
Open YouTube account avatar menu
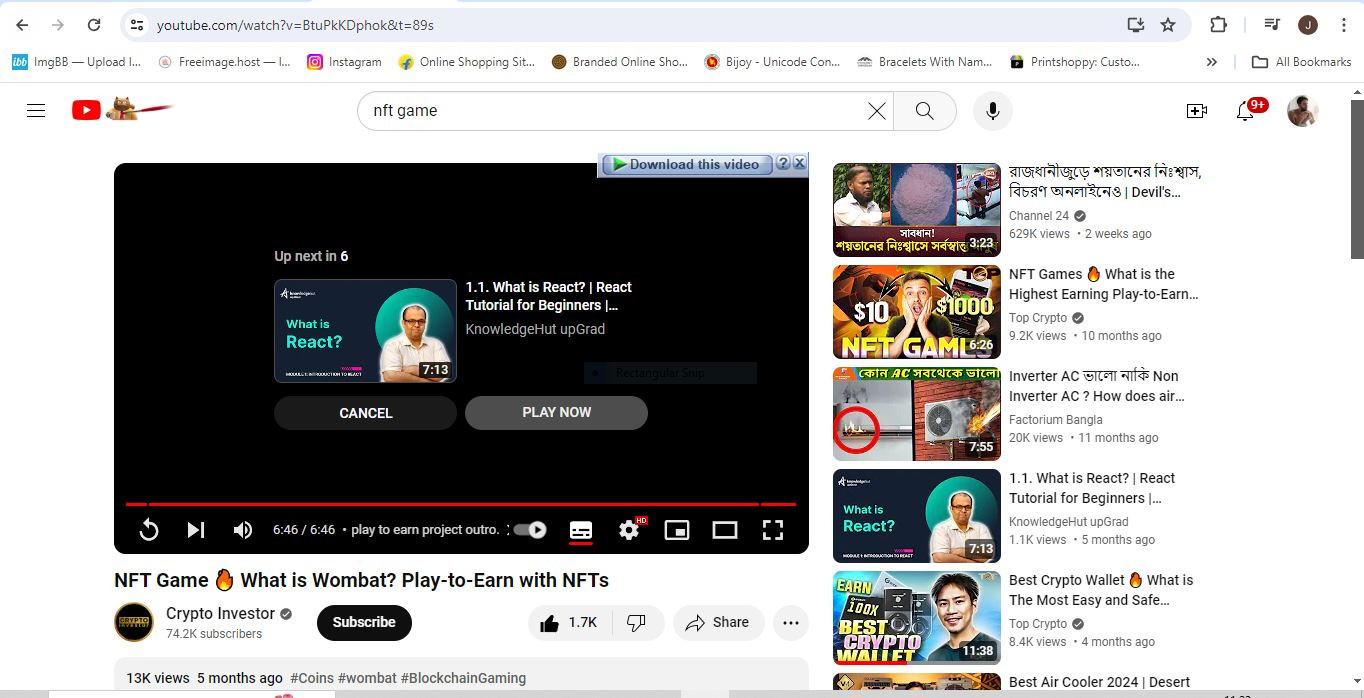tap(1303, 111)
